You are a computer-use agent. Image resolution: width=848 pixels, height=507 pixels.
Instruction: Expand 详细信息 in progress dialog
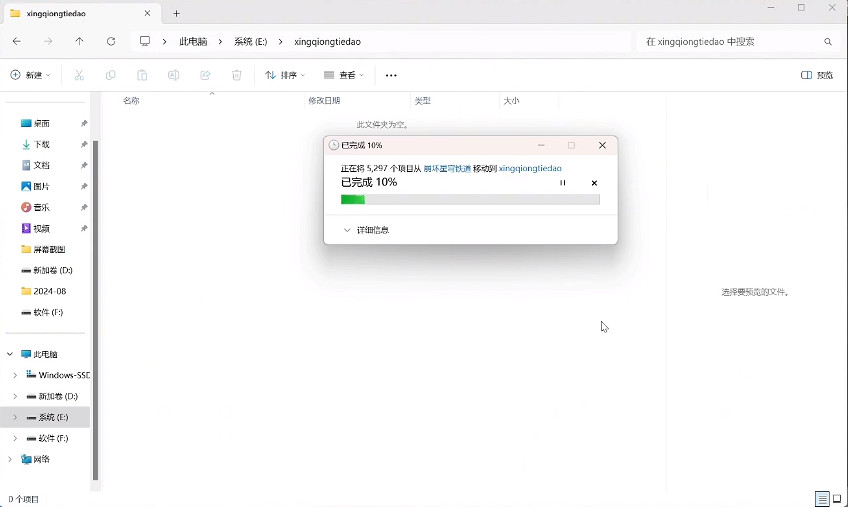click(366, 230)
